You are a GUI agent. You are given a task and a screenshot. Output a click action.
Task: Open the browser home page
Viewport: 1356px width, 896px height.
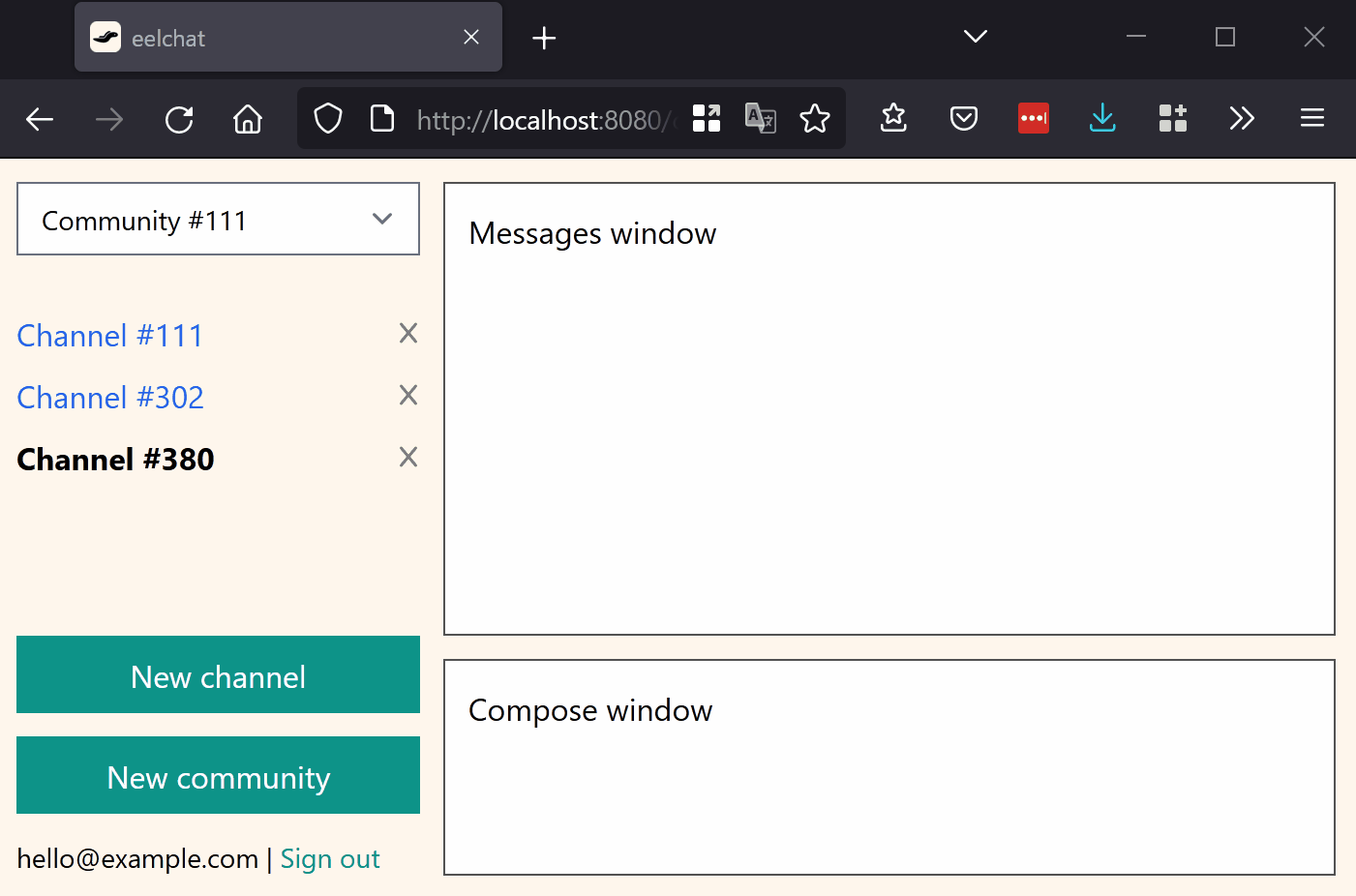click(x=248, y=119)
